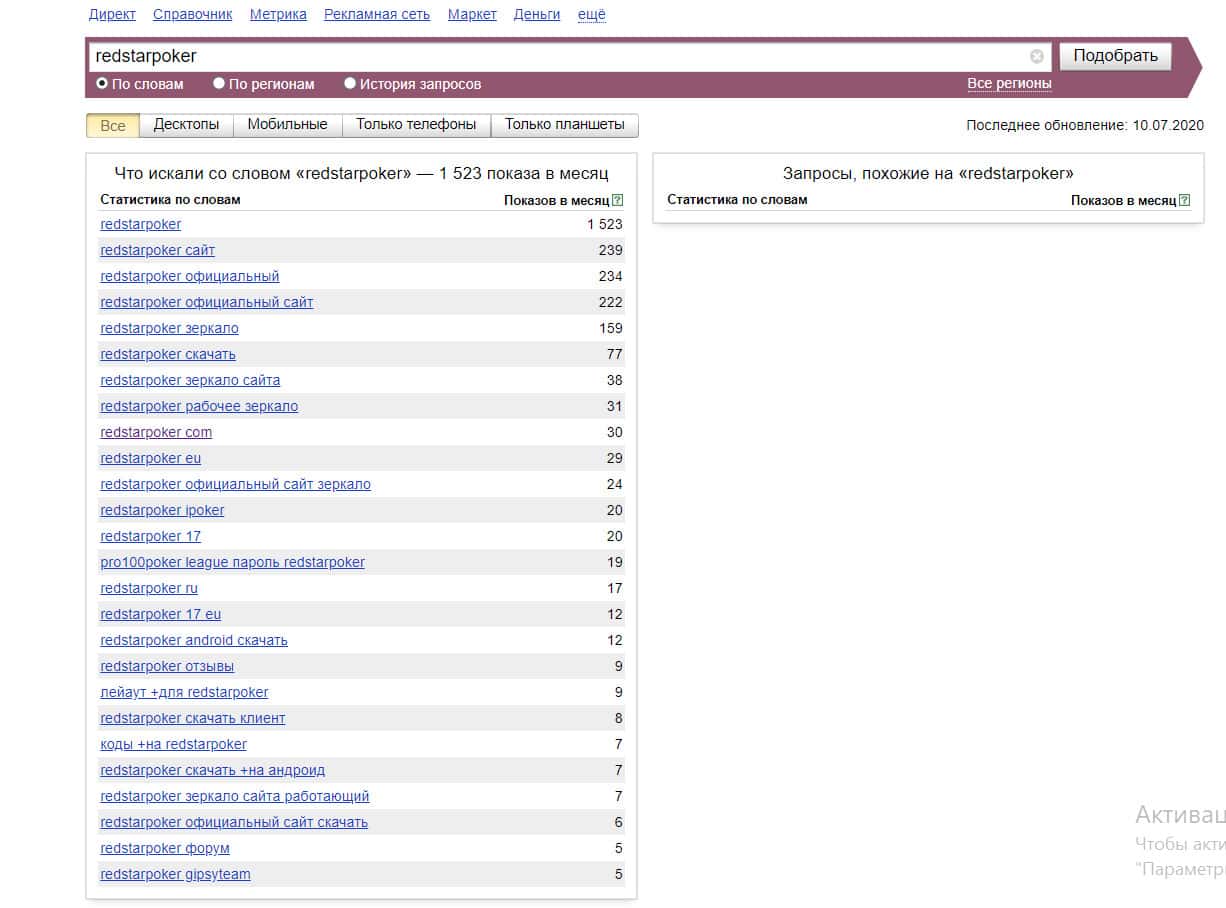Click the help icon in the similar queries header
The width and height of the screenshot is (1226, 908).
pyautogui.click(x=1184, y=200)
